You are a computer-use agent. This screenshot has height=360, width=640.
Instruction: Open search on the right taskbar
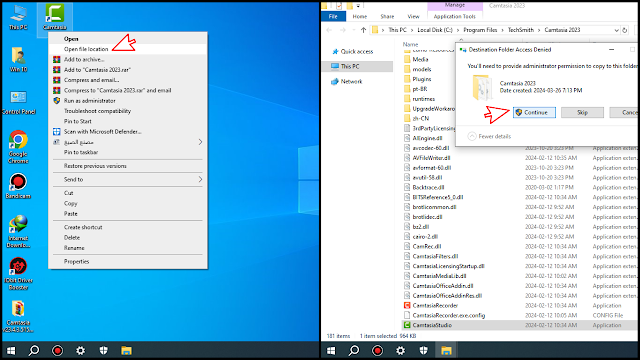point(354,351)
